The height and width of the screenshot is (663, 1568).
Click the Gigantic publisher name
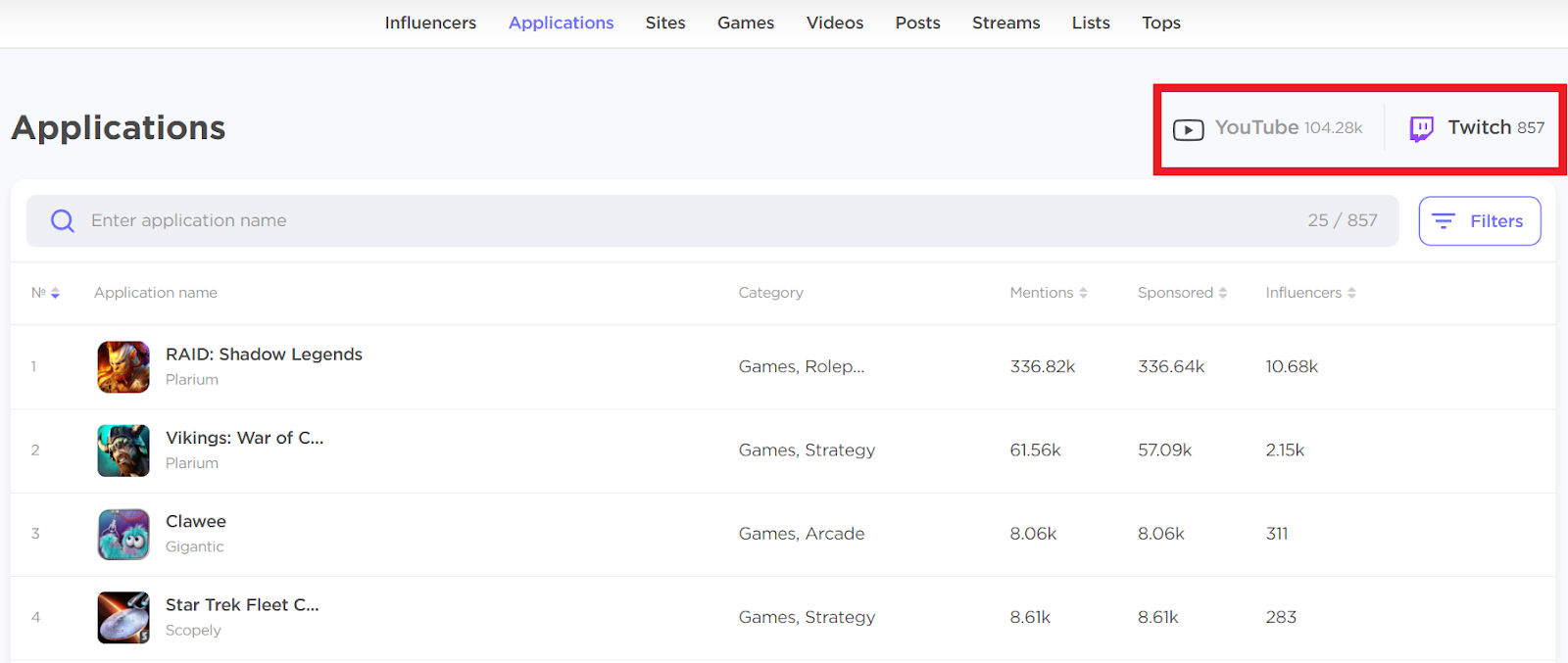coord(195,546)
